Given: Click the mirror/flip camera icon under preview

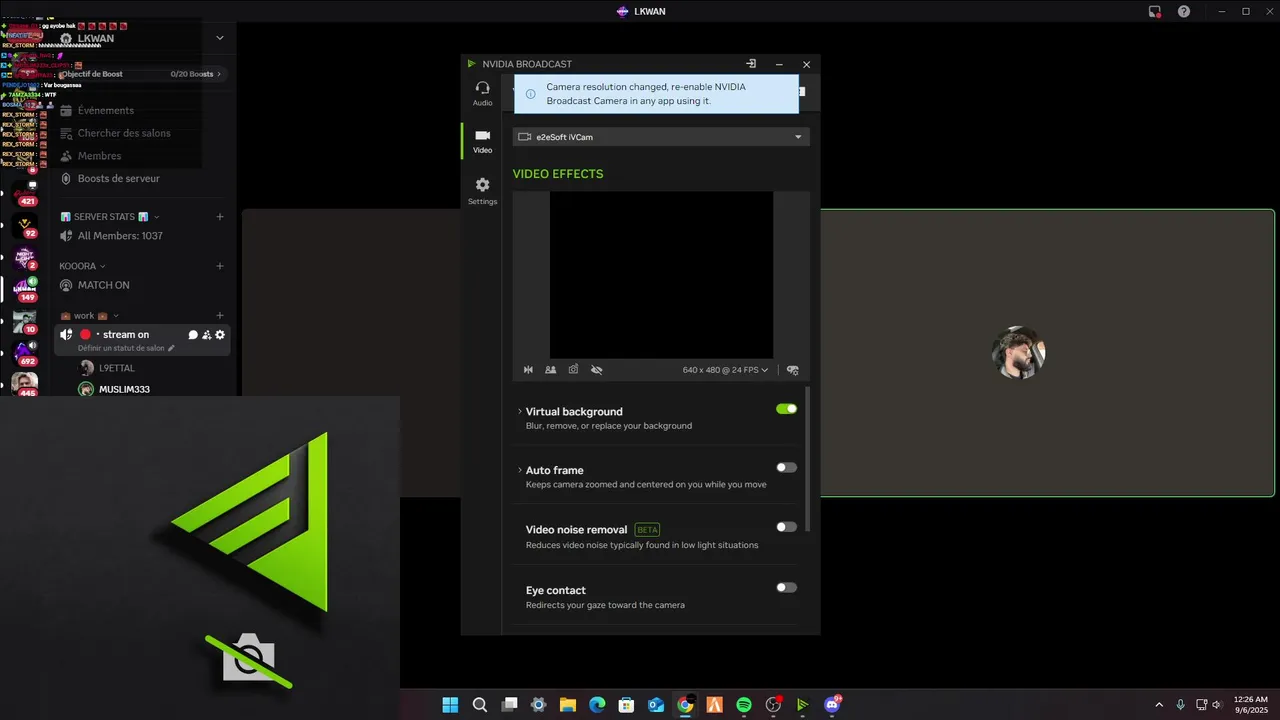Looking at the screenshot, I should point(528,370).
